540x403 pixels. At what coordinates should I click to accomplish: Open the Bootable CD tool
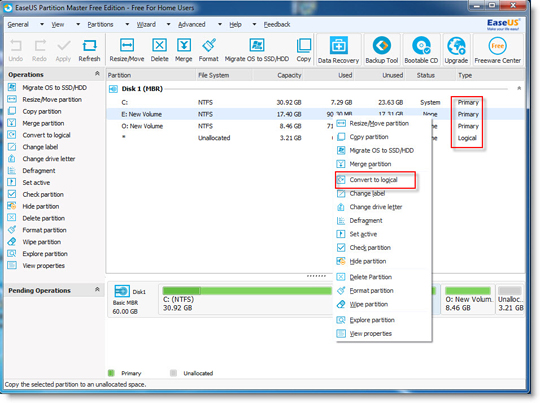421,50
